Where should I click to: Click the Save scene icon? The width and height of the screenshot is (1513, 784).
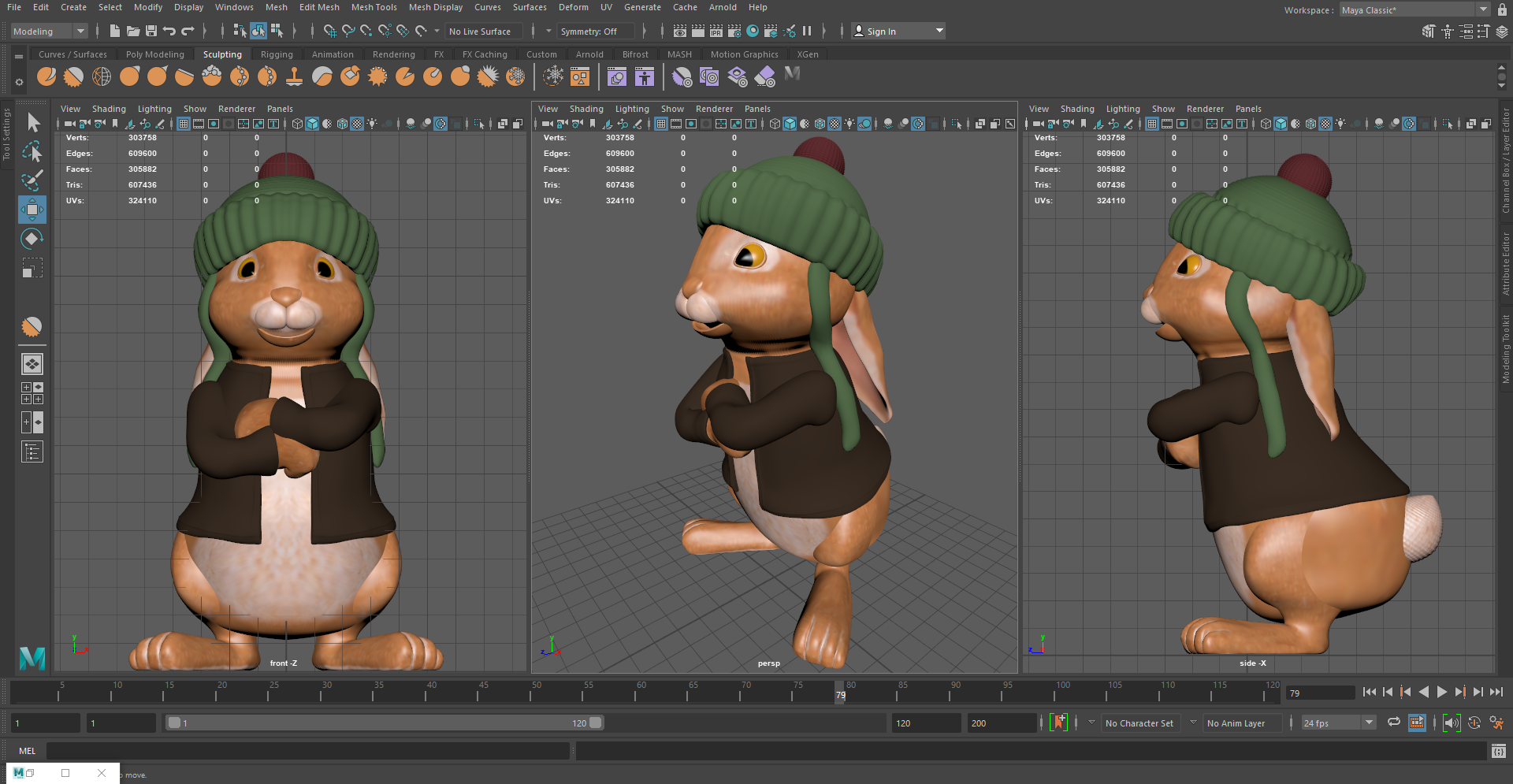(151, 31)
